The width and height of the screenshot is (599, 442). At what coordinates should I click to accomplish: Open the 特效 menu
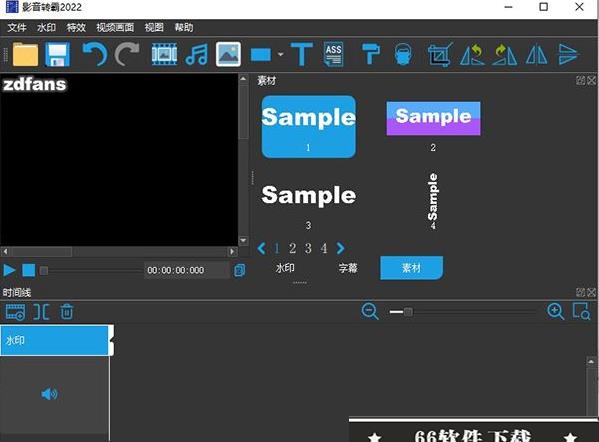click(76, 28)
